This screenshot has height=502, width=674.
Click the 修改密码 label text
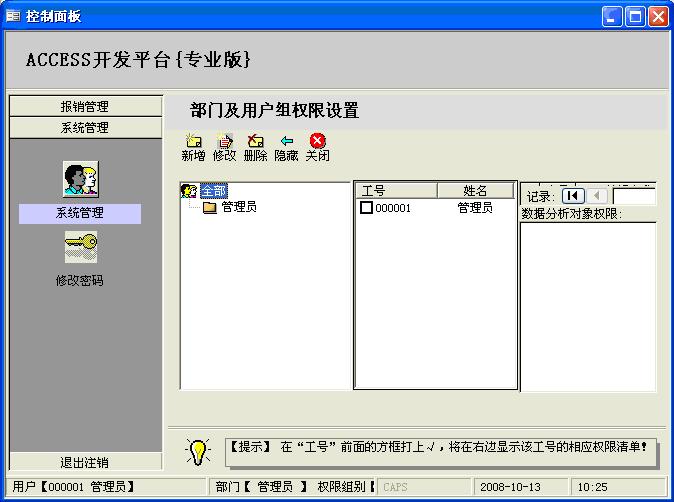coord(80,281)
